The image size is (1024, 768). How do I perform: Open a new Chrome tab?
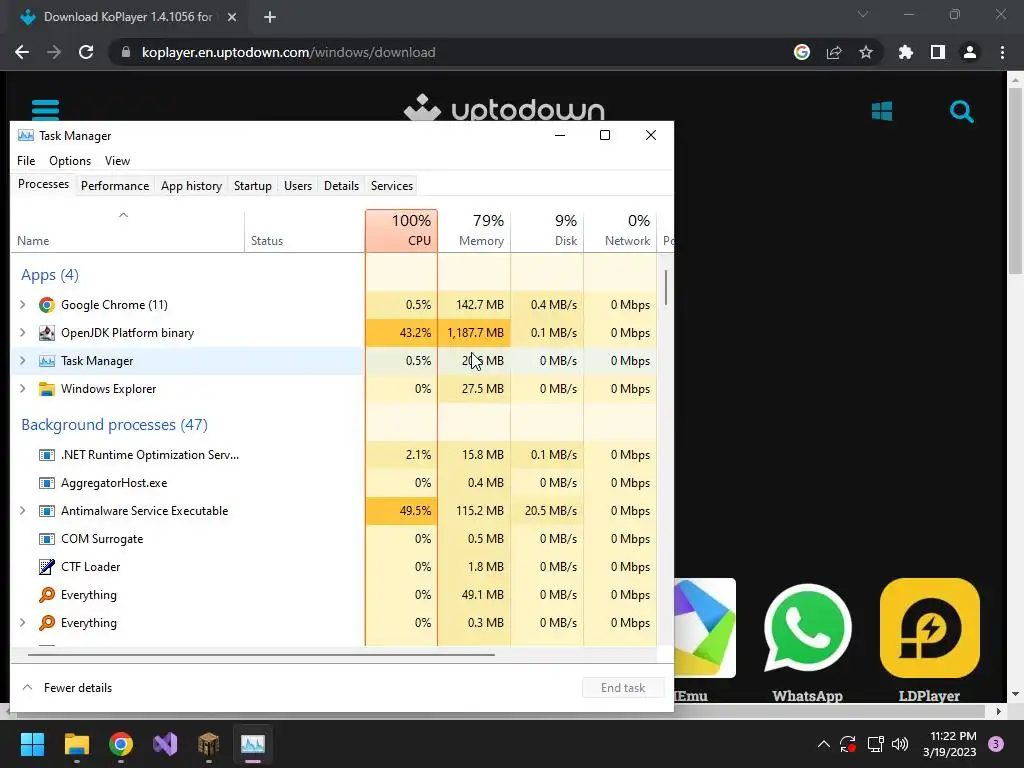point(270,17)
